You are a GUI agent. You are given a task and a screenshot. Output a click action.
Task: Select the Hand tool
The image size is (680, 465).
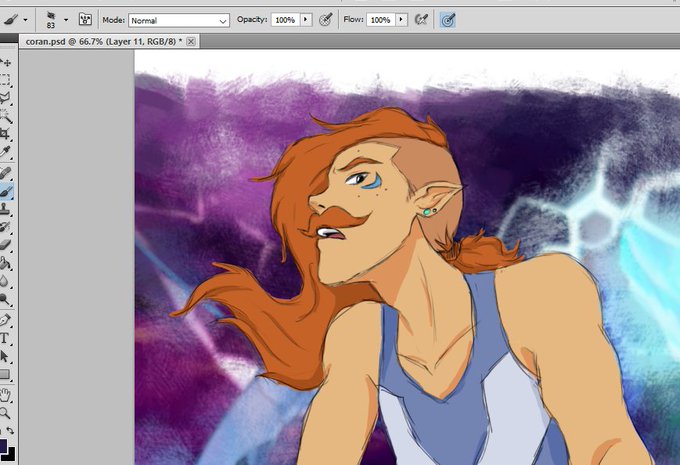(5, 395)
